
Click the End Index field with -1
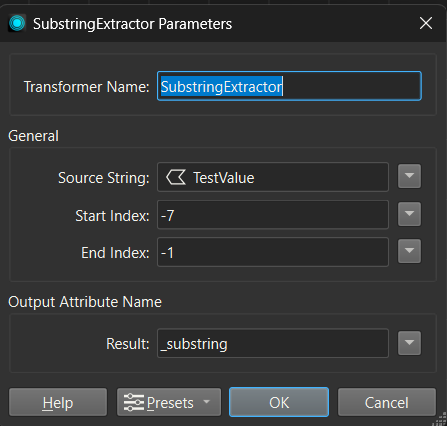pos(273,252)
